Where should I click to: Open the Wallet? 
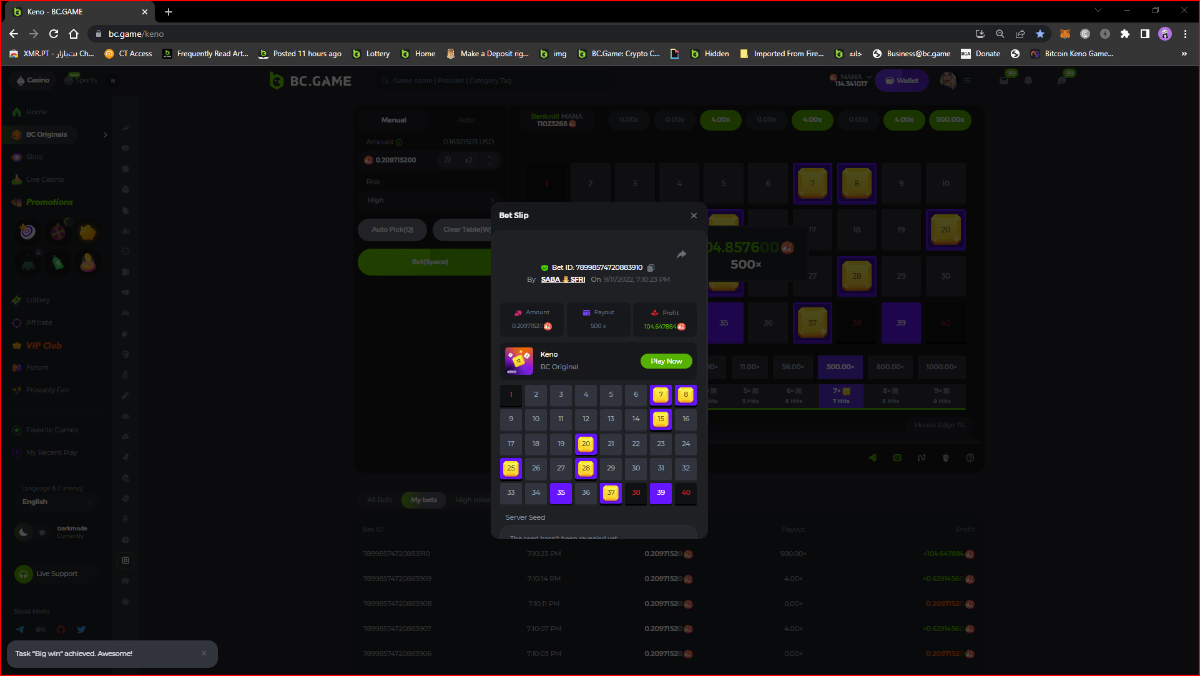[x=901, y=80]
